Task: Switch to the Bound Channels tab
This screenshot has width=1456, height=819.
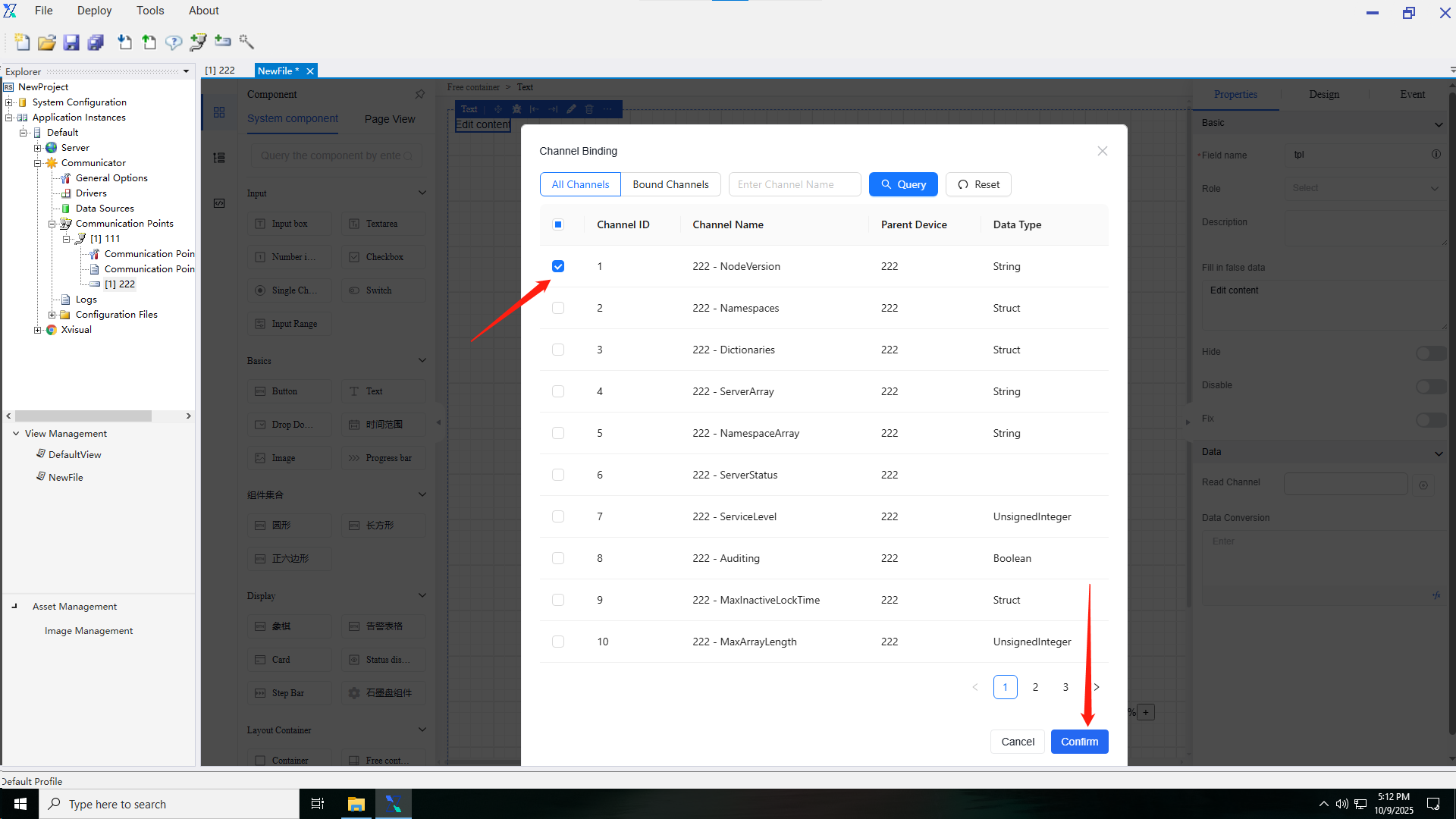Action: pos(670,184)
